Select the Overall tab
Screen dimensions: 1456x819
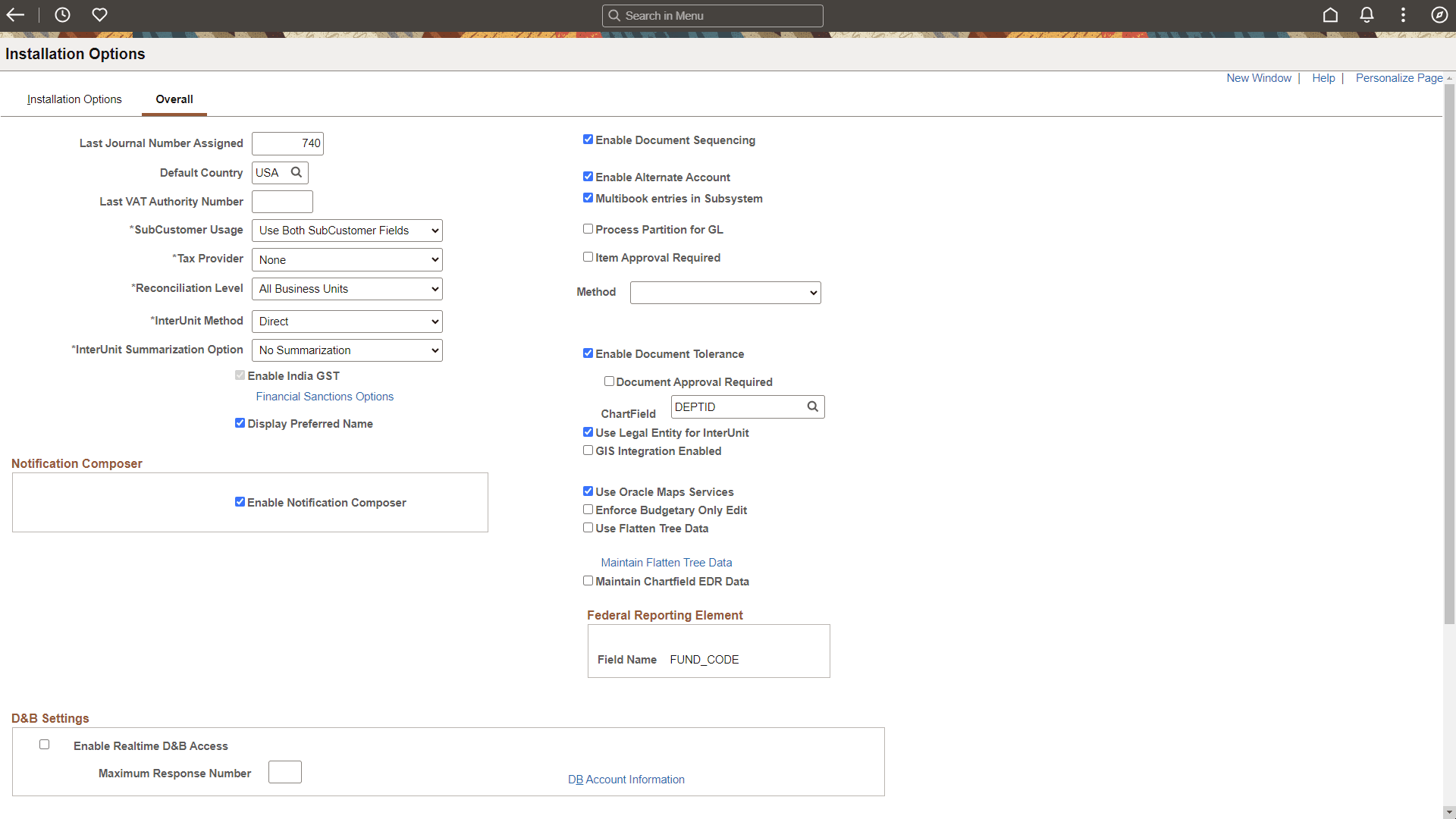pyautogui.click(x=174, y=99)
